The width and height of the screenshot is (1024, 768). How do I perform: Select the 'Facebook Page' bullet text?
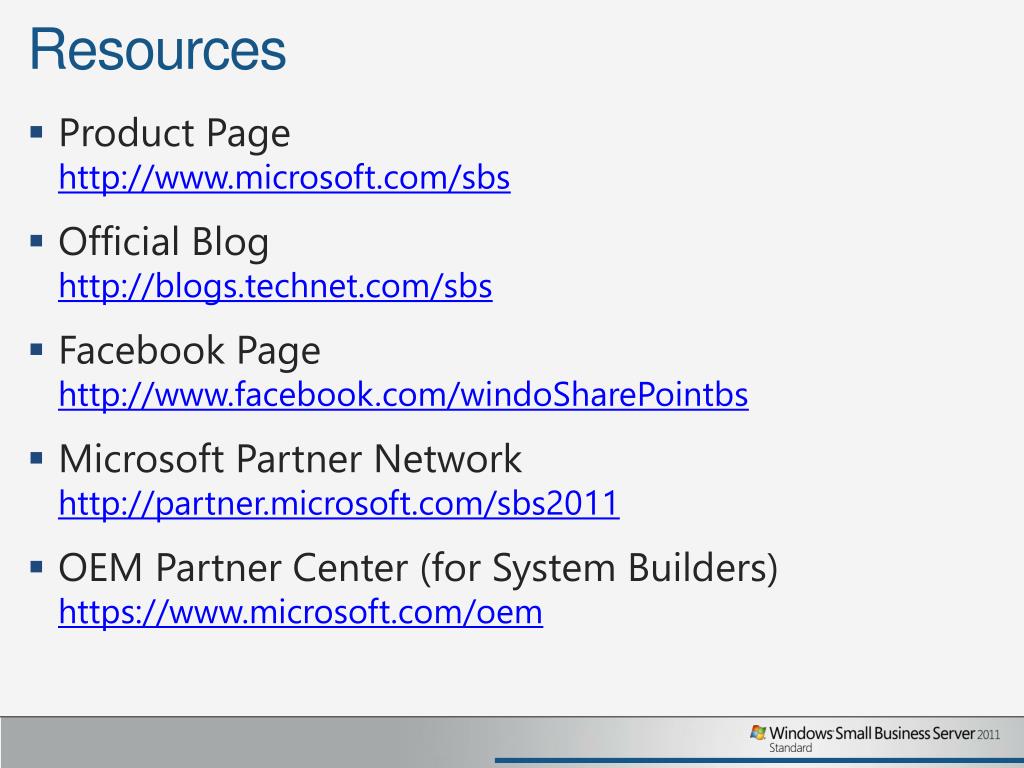coord(189,351)
